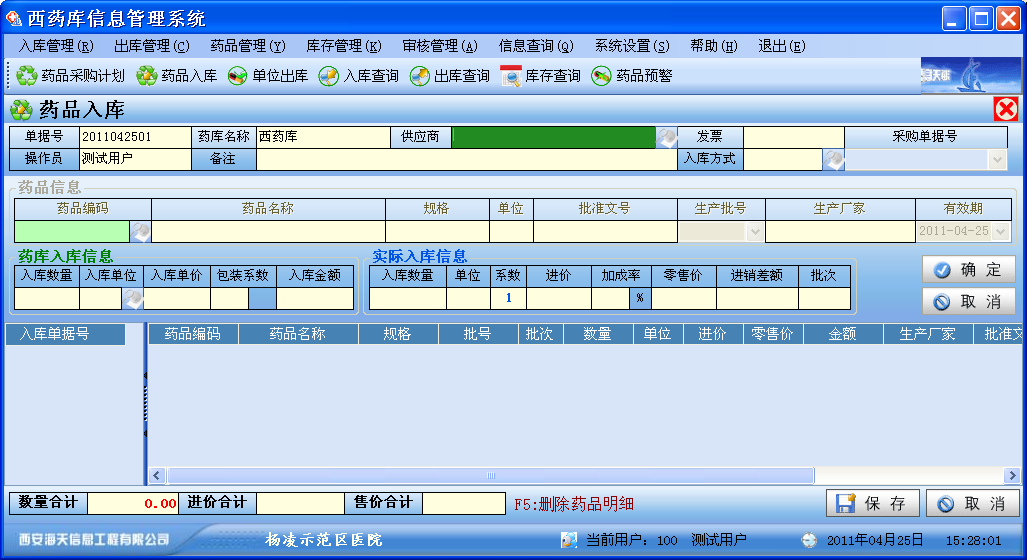Click the 数量合计 value 0.00

[x=133, y=503]
